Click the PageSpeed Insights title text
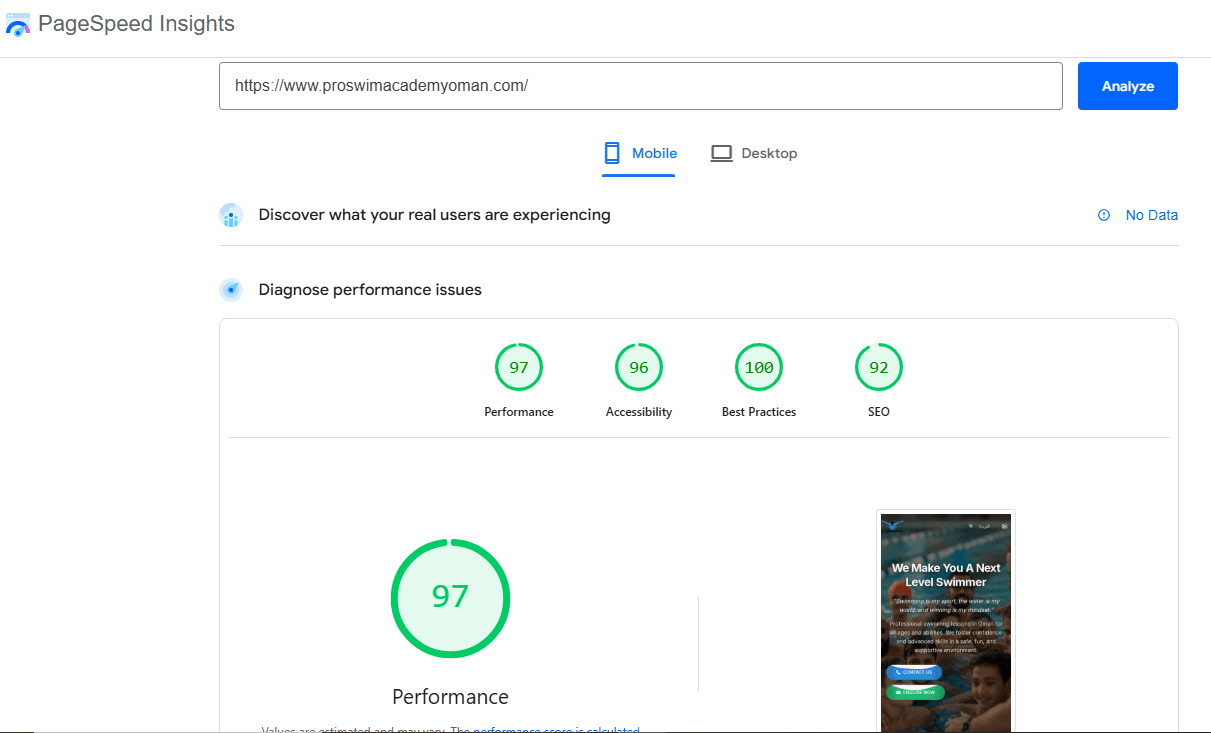 [136, 24]
